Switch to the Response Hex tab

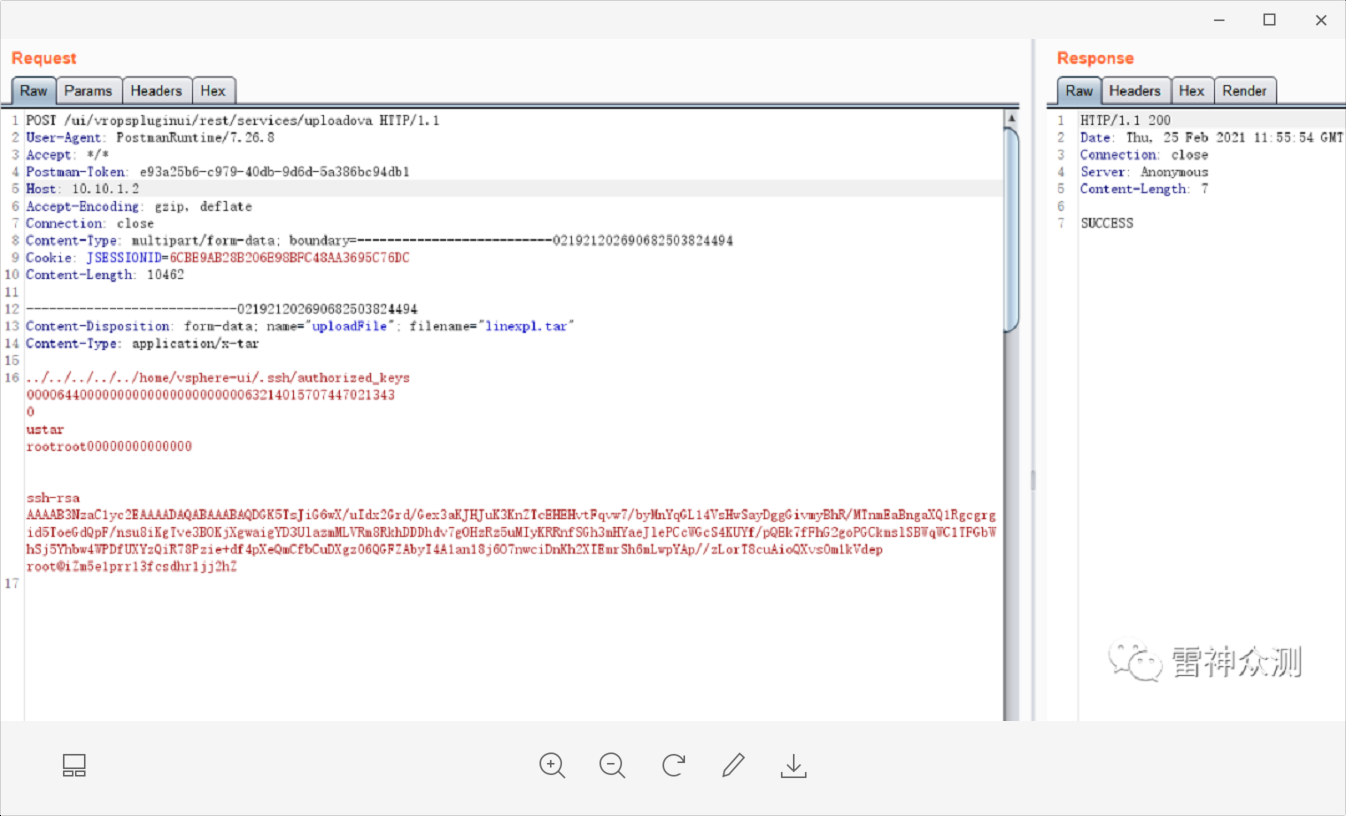click(1191, 90)
